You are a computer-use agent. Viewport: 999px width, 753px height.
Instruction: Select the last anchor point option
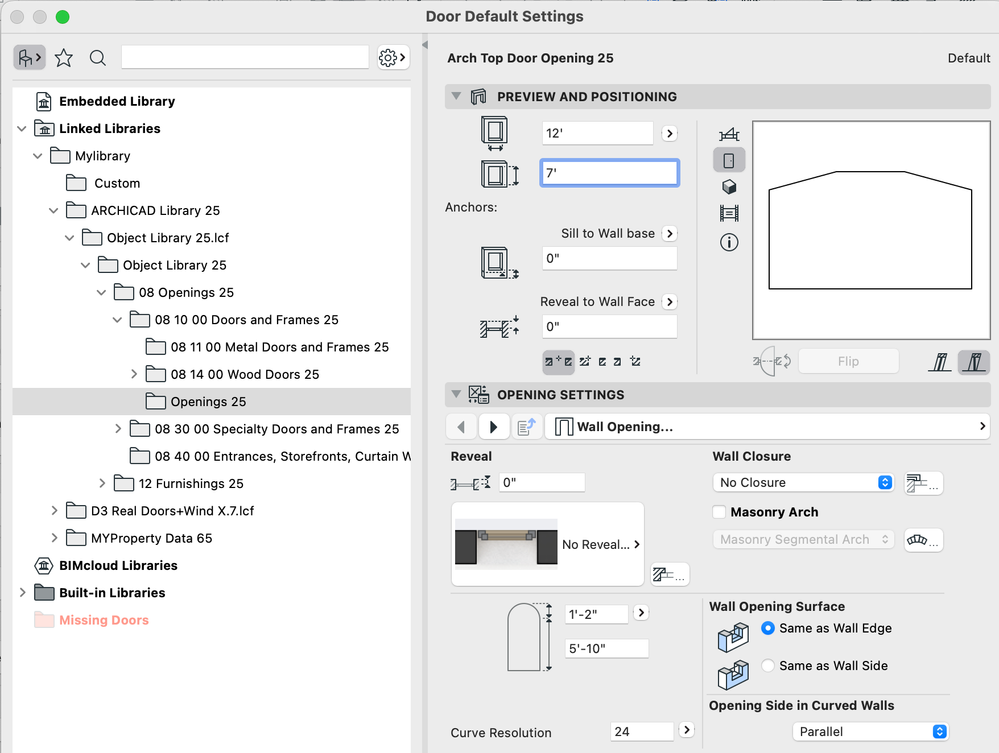click(x=635, y=361)
